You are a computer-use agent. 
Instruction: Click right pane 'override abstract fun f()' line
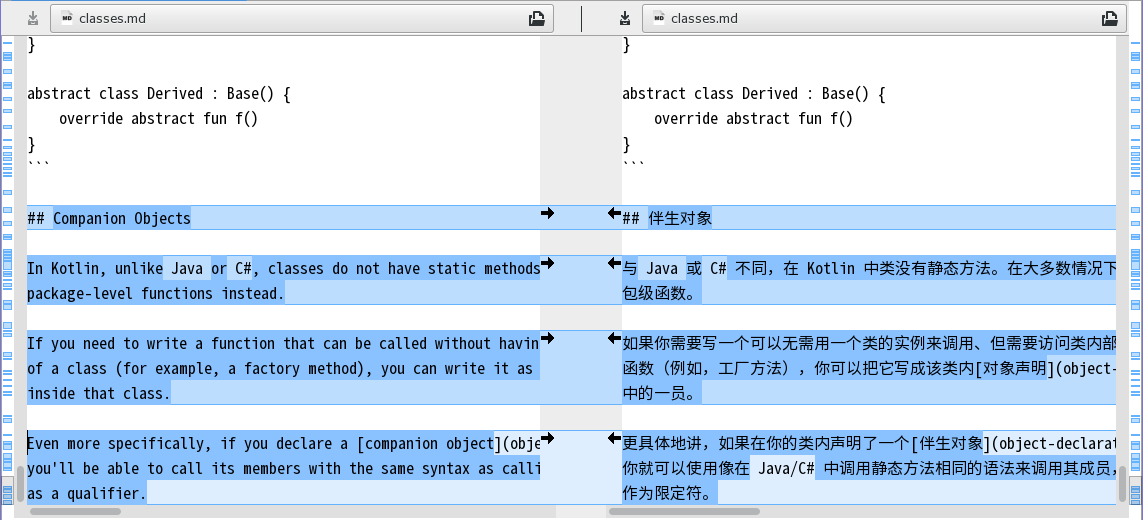coord(753,118)
